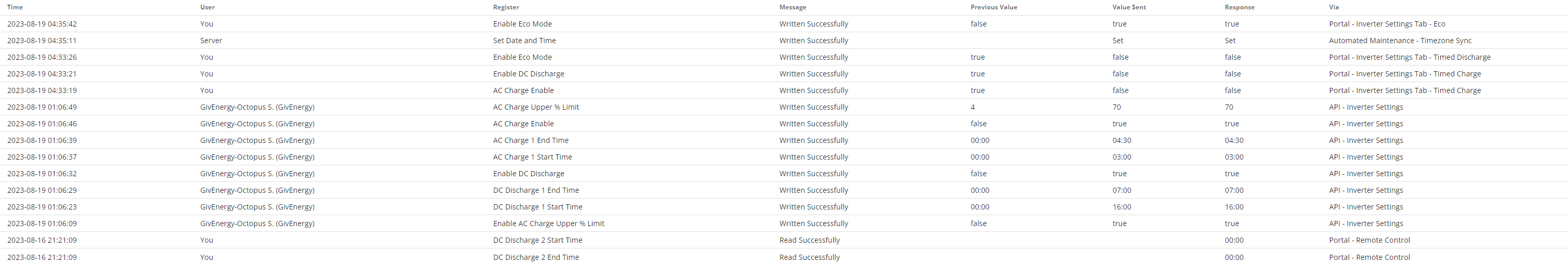Select the Set Date and Time register row
Viewport: 1568px width, 276px height.
[x=784, y=40]
